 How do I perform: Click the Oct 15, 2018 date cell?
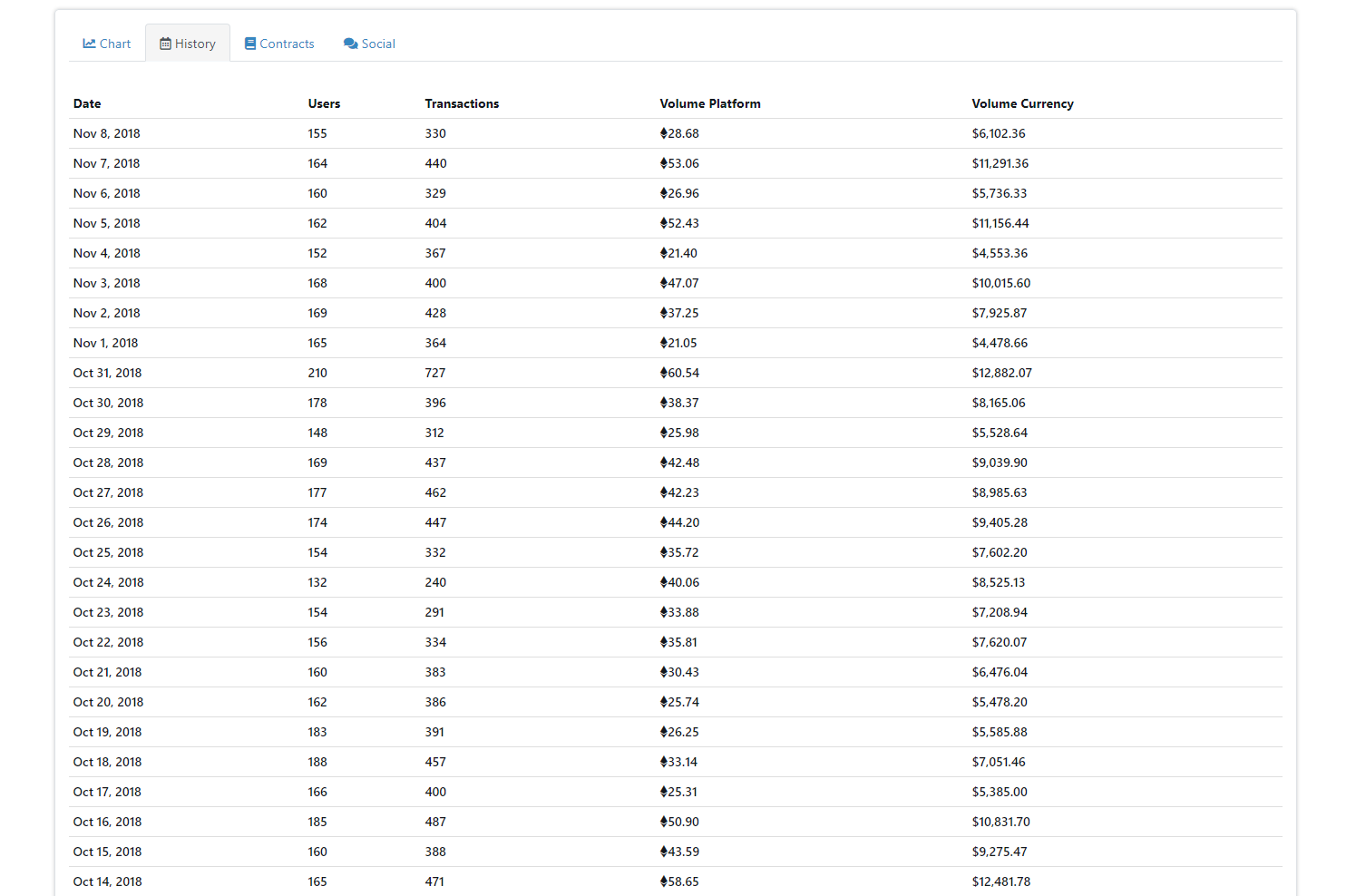click(x=108, y=852)
